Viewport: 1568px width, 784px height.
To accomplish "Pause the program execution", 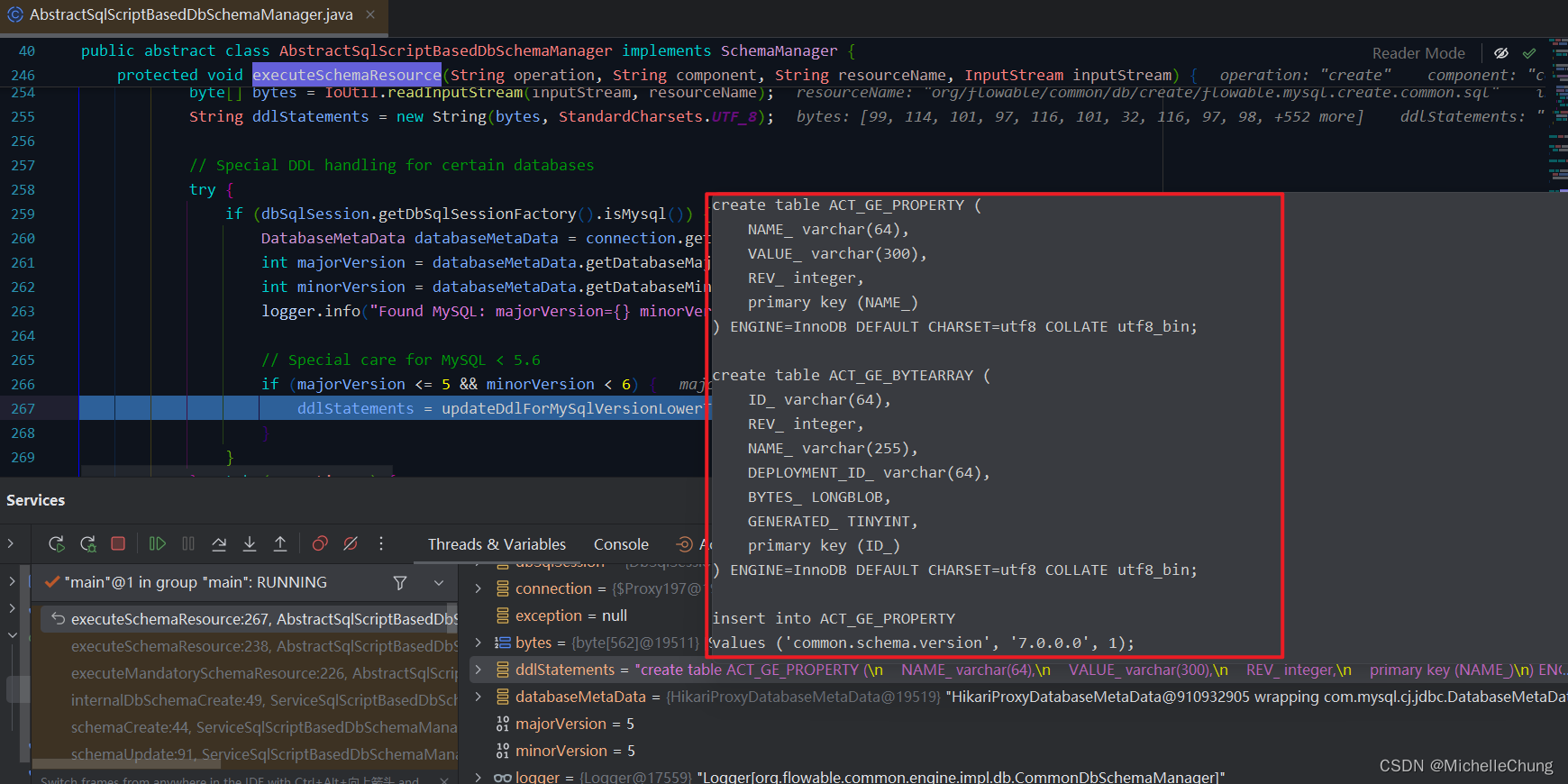I will coord(188,543).
